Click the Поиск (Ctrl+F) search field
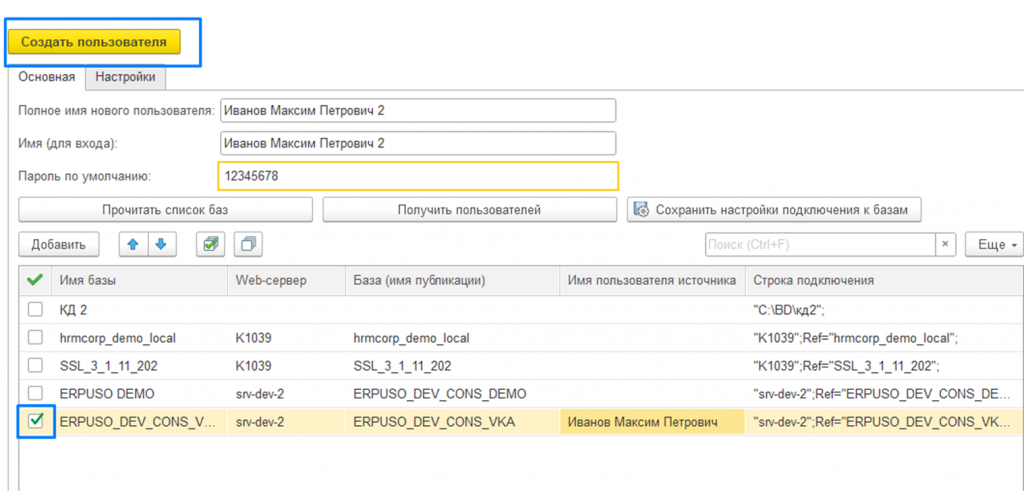1024x491 pixels. [820, 245]
